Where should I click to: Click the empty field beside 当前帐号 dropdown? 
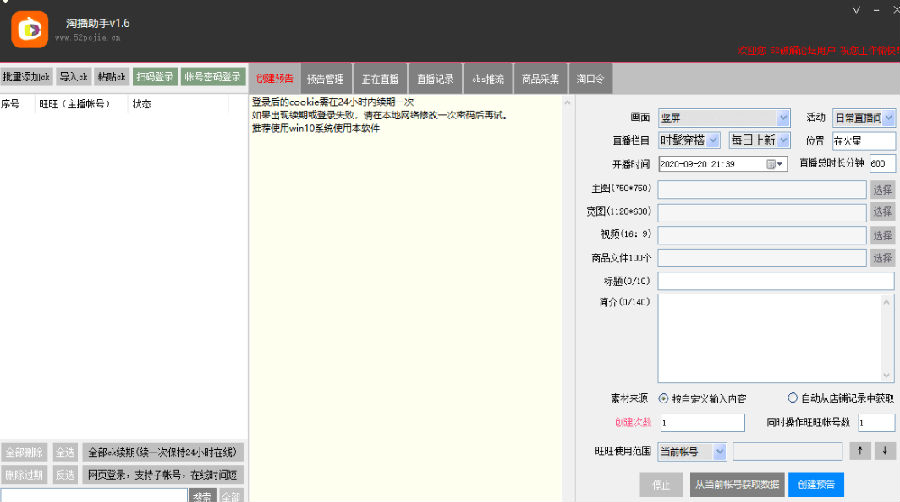pyautogui.click(x=788, y=452)
